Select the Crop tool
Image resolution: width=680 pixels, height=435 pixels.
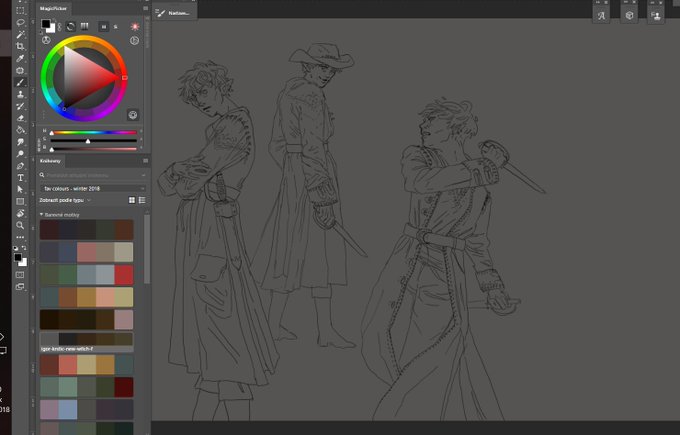pos(20,46)
